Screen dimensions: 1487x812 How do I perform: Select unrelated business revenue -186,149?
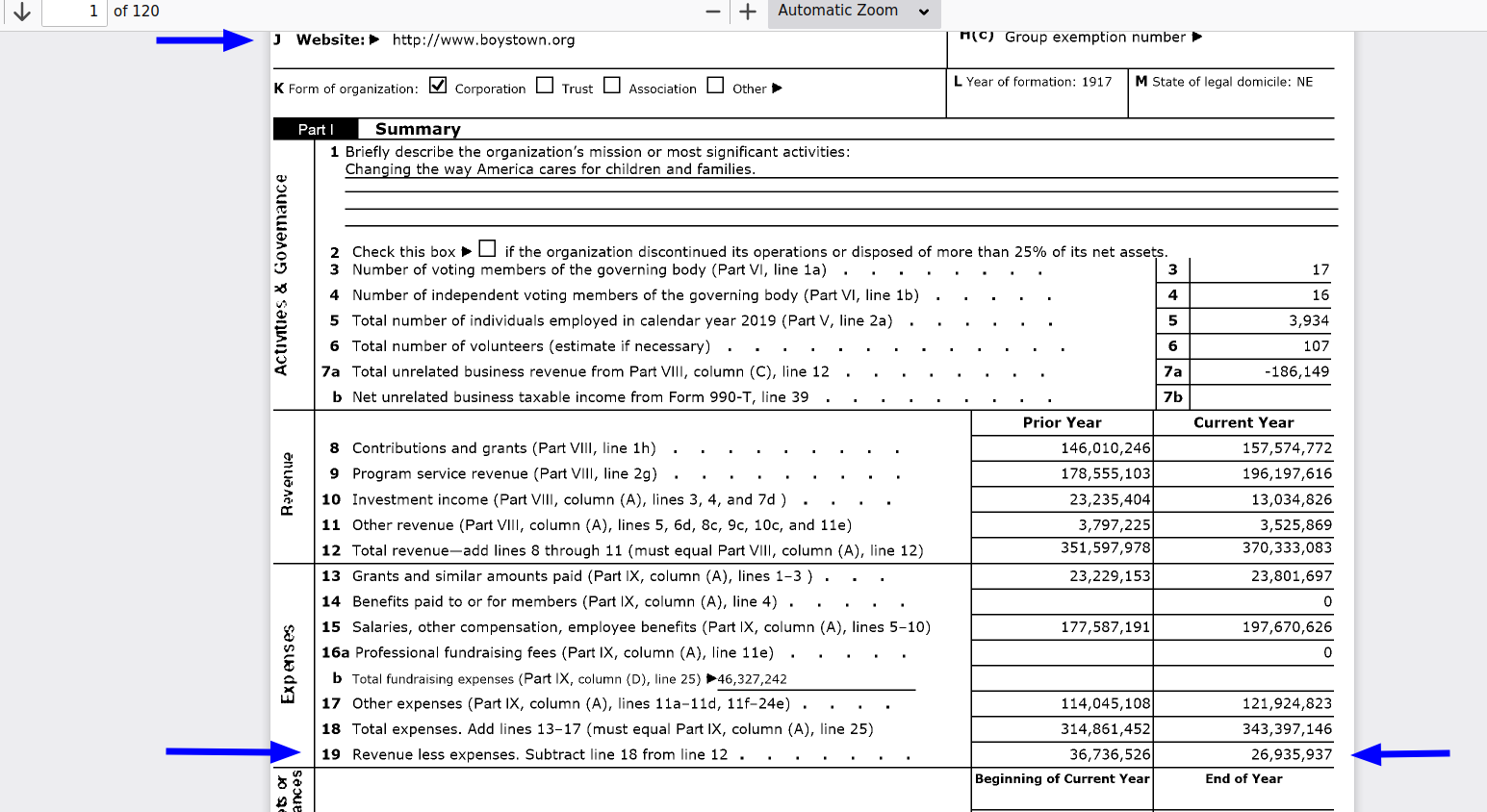tap(1296, 372)
